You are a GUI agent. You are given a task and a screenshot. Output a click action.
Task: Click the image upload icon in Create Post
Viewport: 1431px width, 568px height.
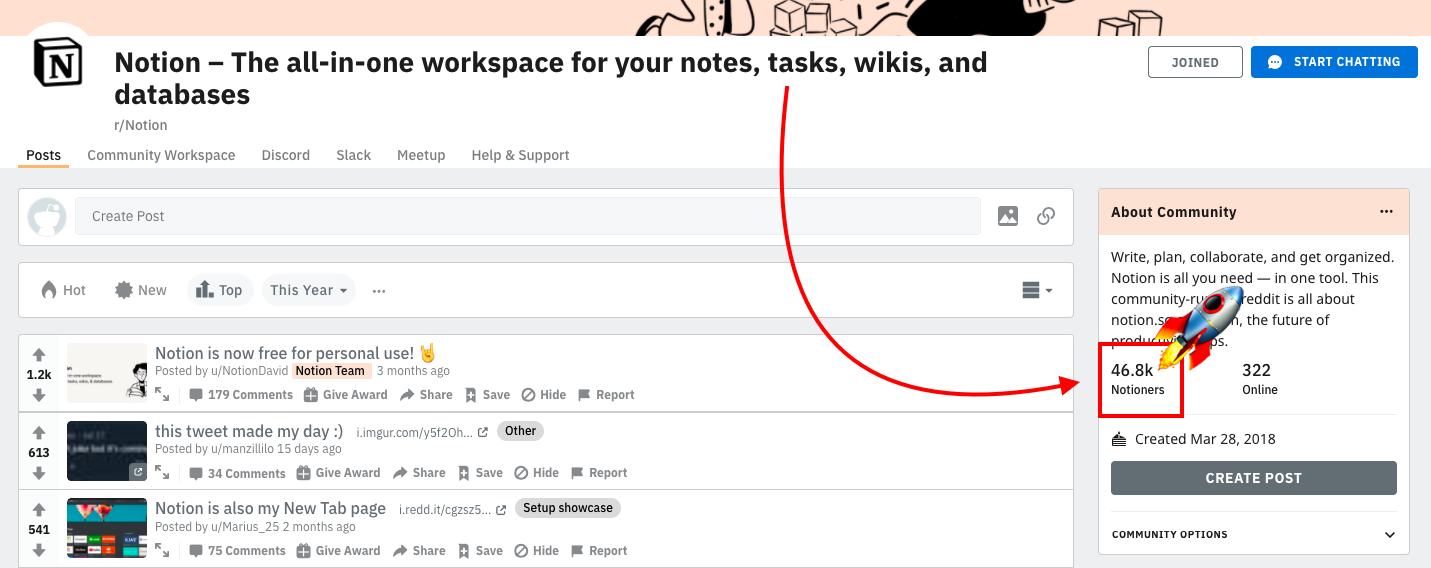point(1008,216)
